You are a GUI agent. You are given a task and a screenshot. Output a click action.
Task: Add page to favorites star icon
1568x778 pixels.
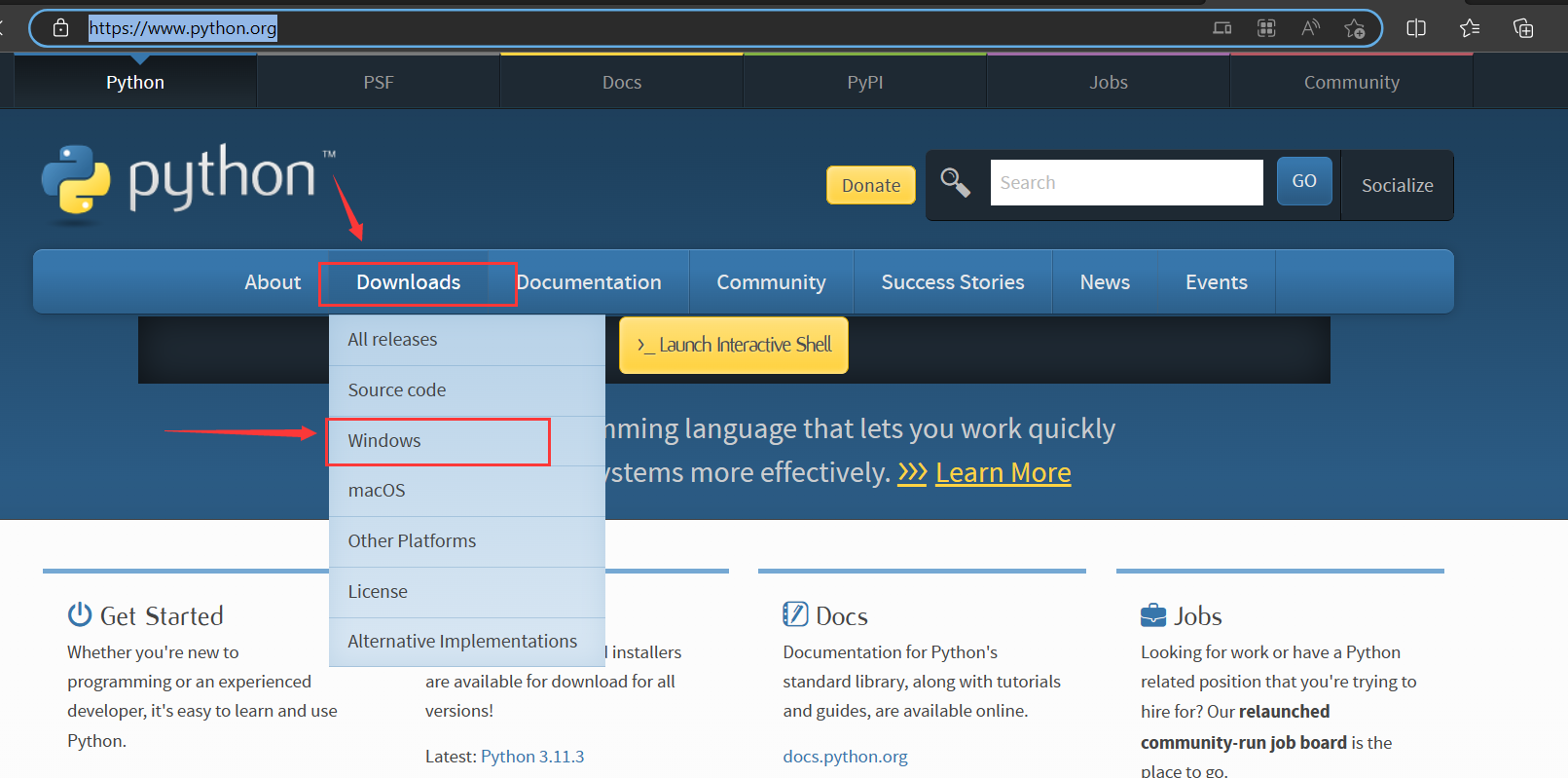click(x=1354, y=28)
